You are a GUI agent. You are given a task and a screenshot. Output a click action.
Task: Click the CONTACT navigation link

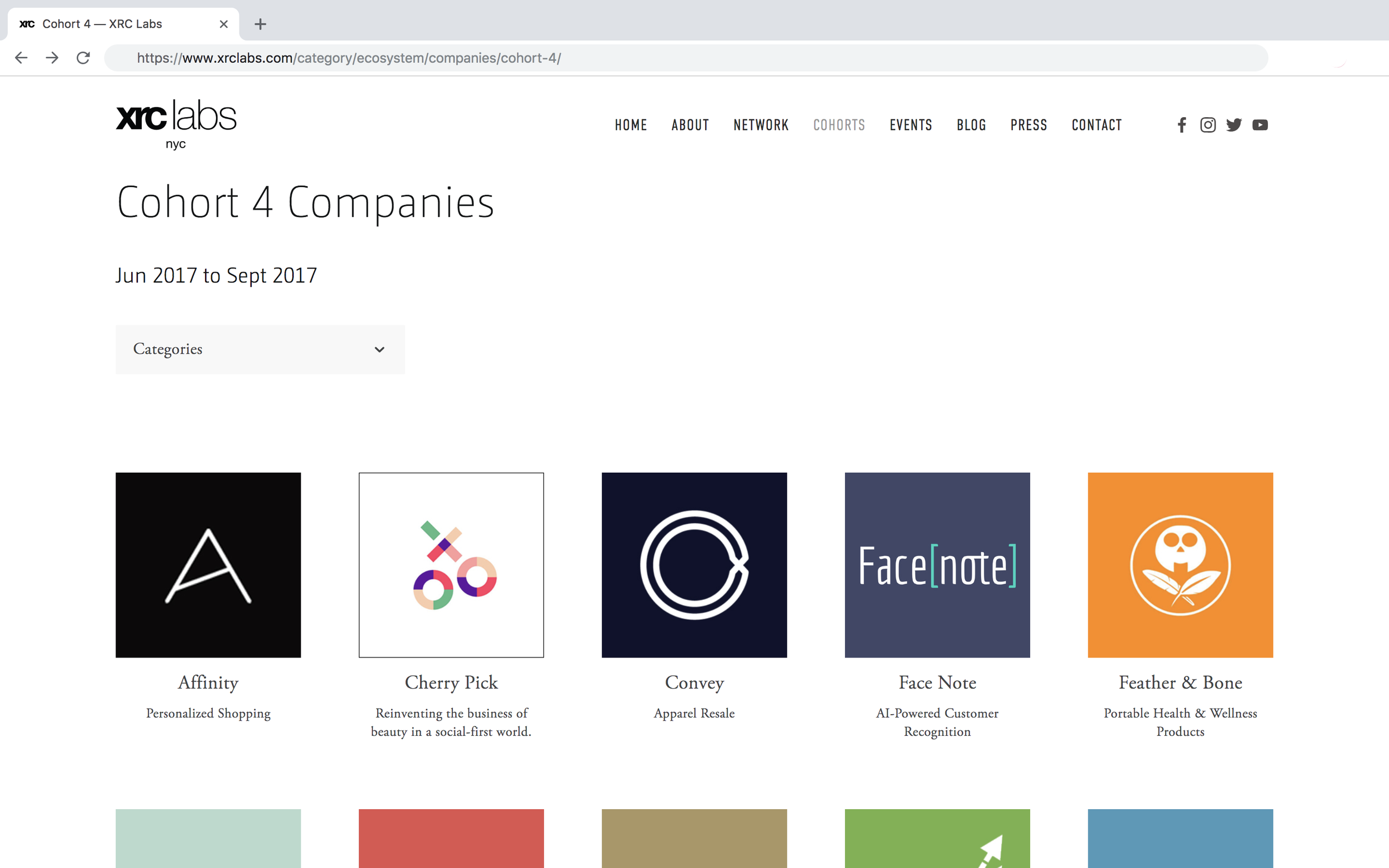tap(1097, 125)
